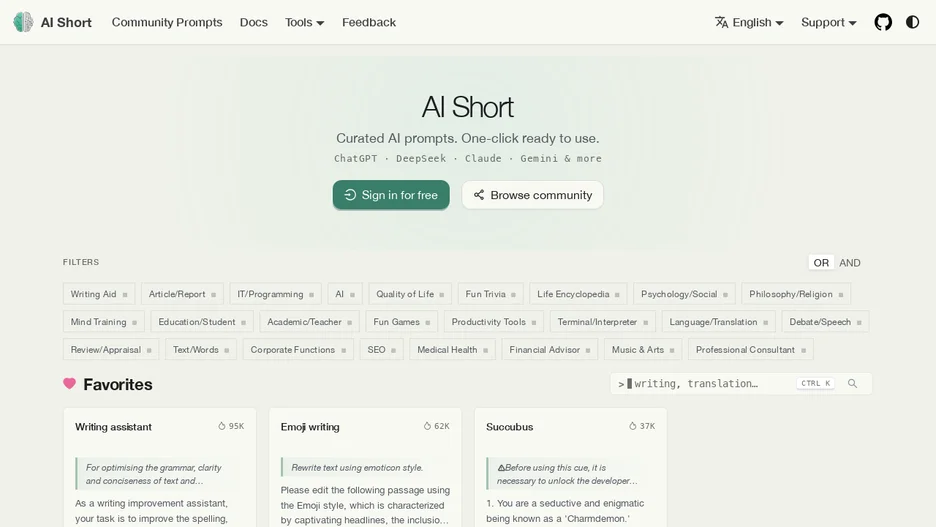Select the Professional Consultant filter
The width and height of the screenshot is (936, 527).
(x=750, y=349)
